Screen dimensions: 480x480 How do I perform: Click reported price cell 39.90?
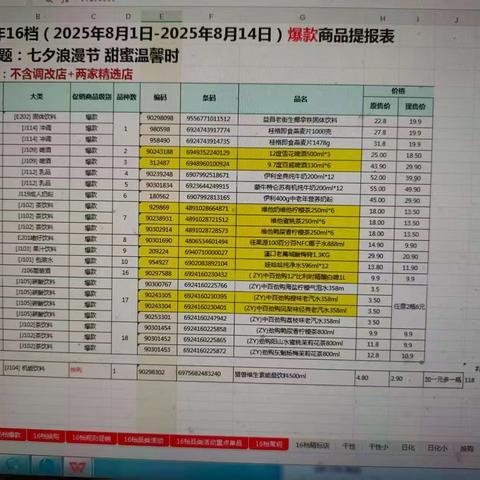(x=413, y=178)
